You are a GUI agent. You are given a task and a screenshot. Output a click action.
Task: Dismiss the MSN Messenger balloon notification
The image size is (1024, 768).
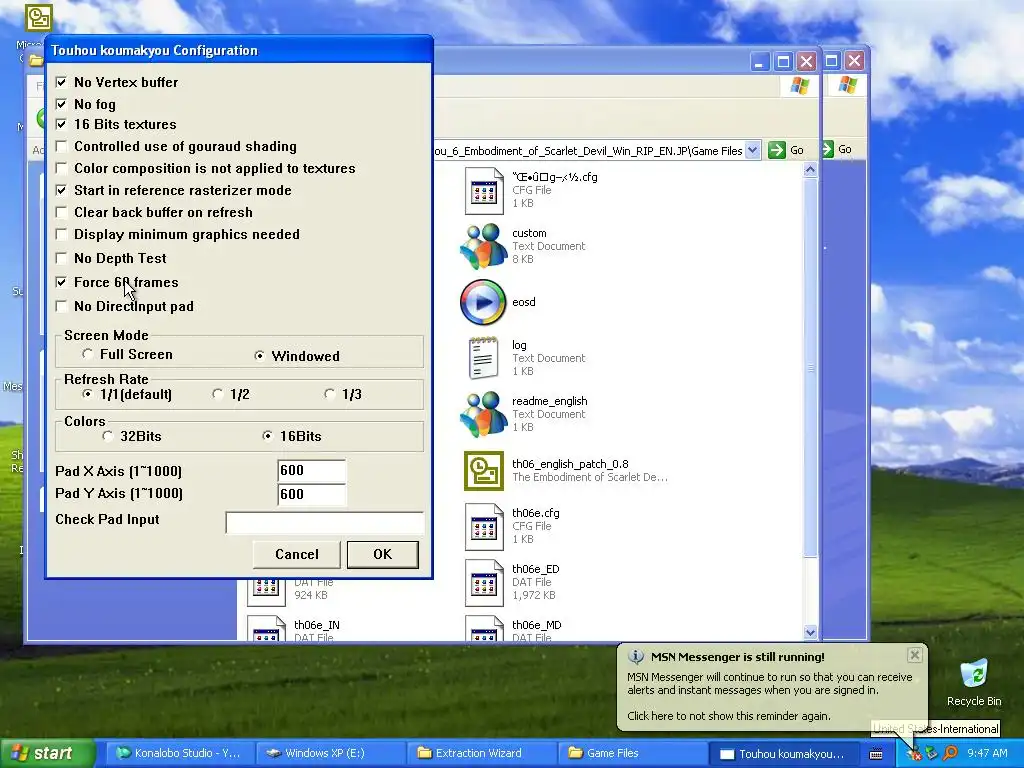(x=914, y=655)
